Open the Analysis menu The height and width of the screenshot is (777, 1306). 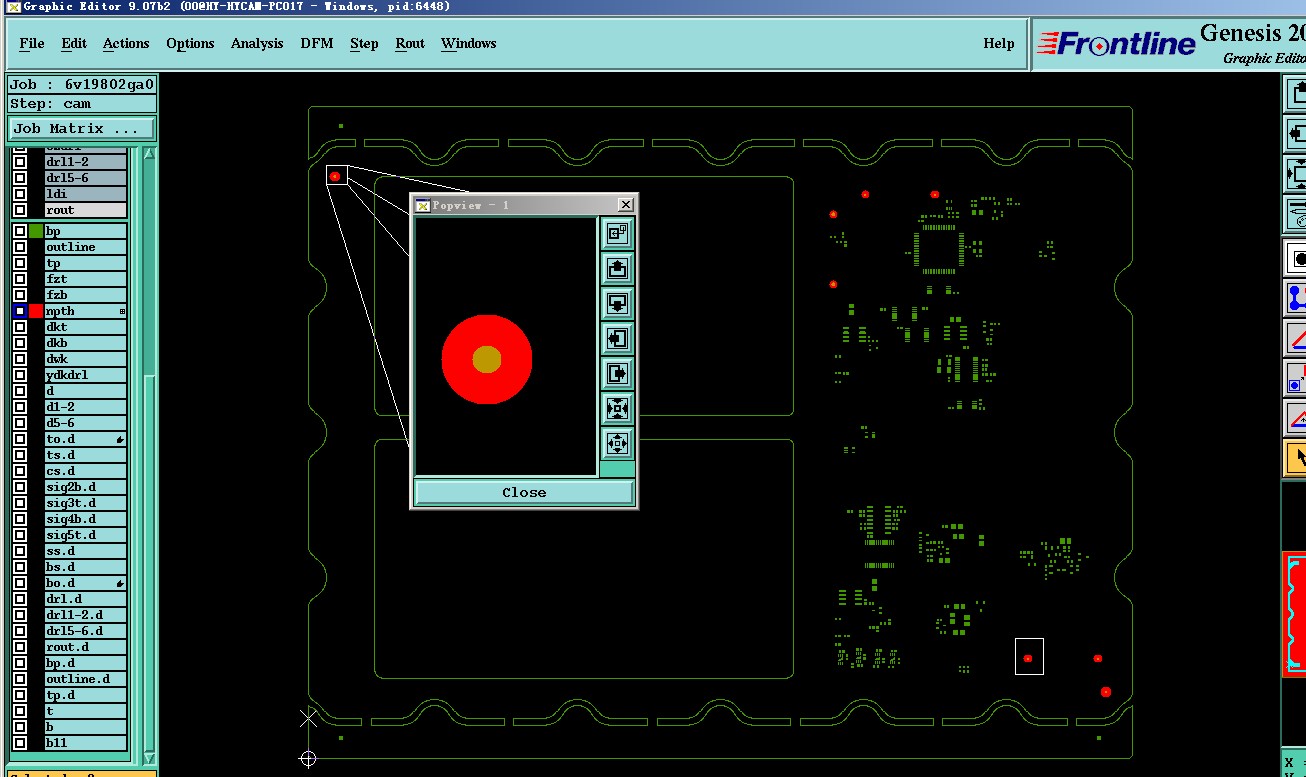point(257,43)
